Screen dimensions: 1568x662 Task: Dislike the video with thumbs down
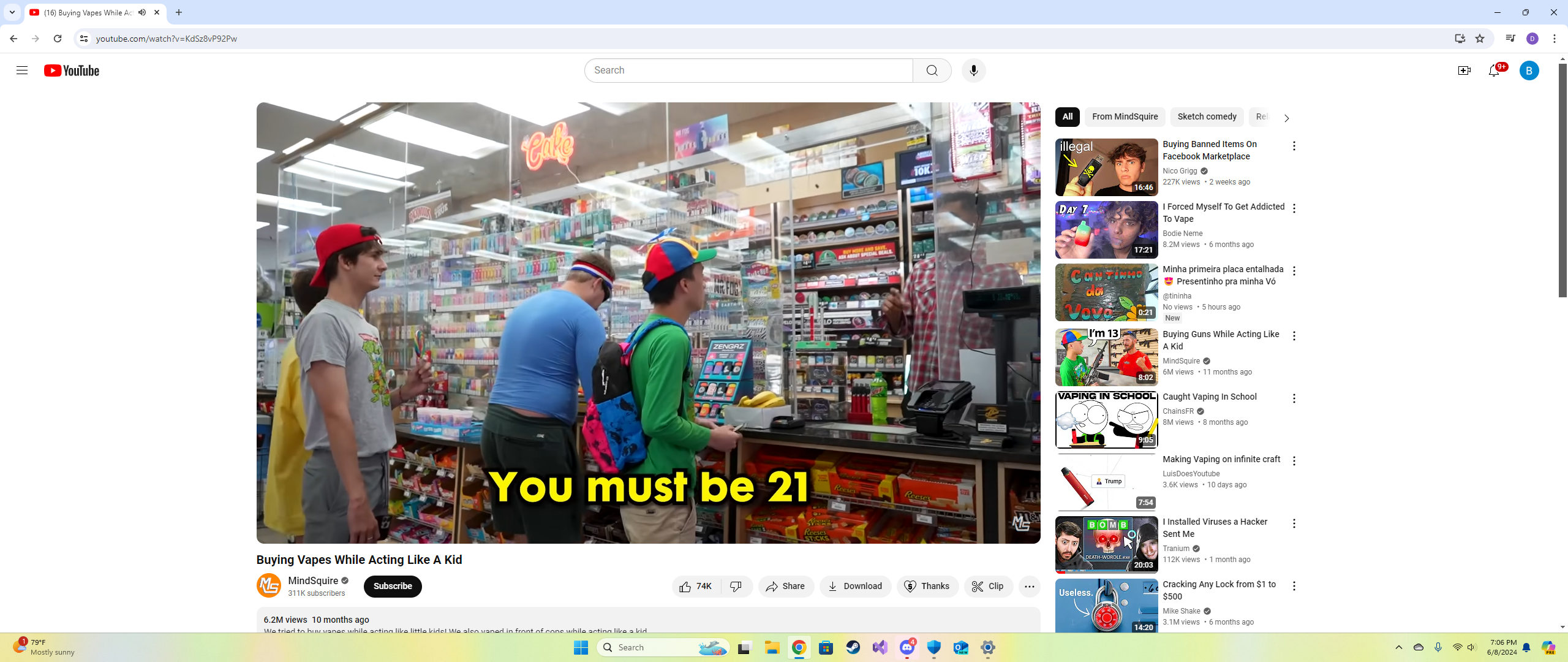pyautogui.click(x=736, y=587)
